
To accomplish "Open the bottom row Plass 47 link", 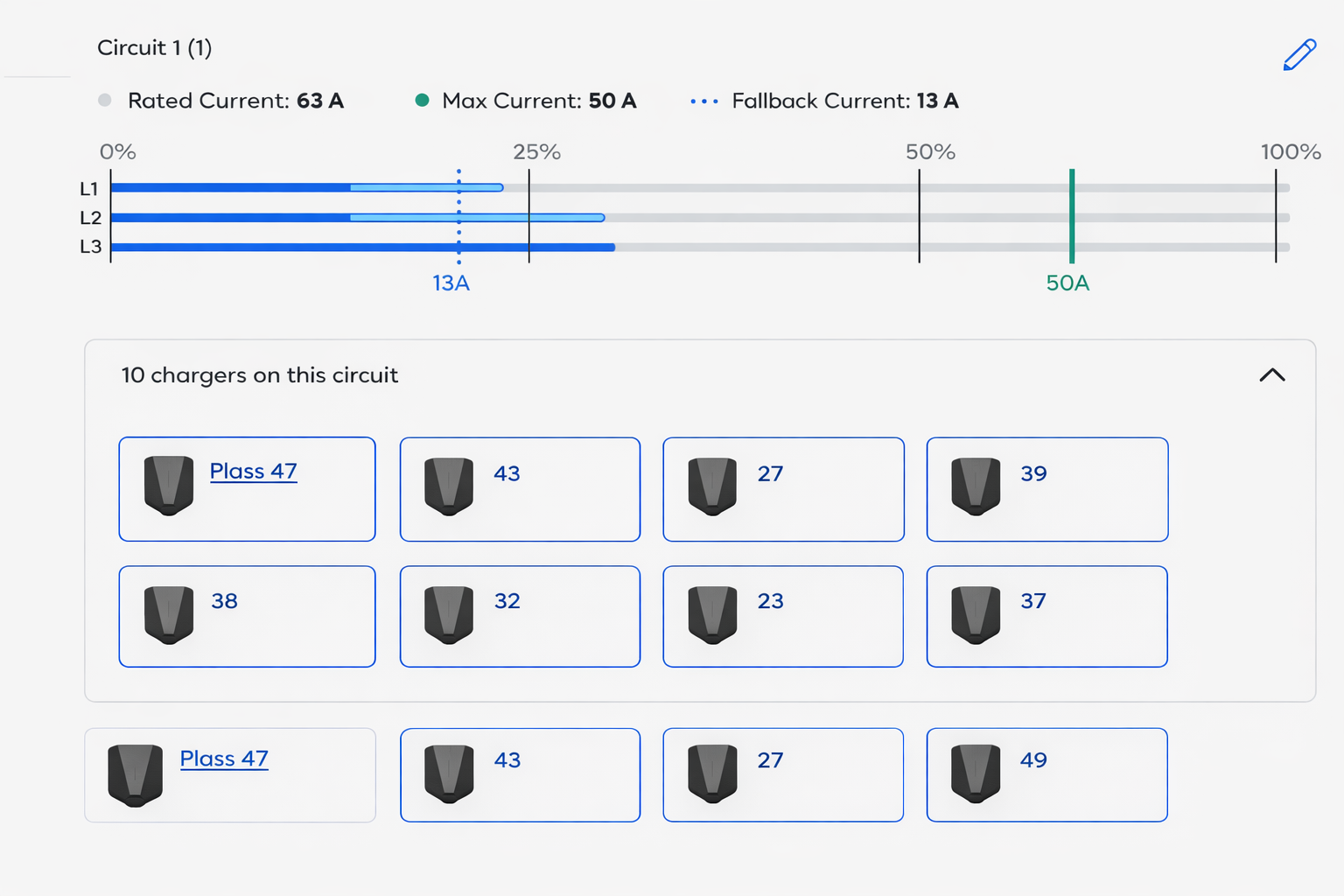I will point(224,759).
